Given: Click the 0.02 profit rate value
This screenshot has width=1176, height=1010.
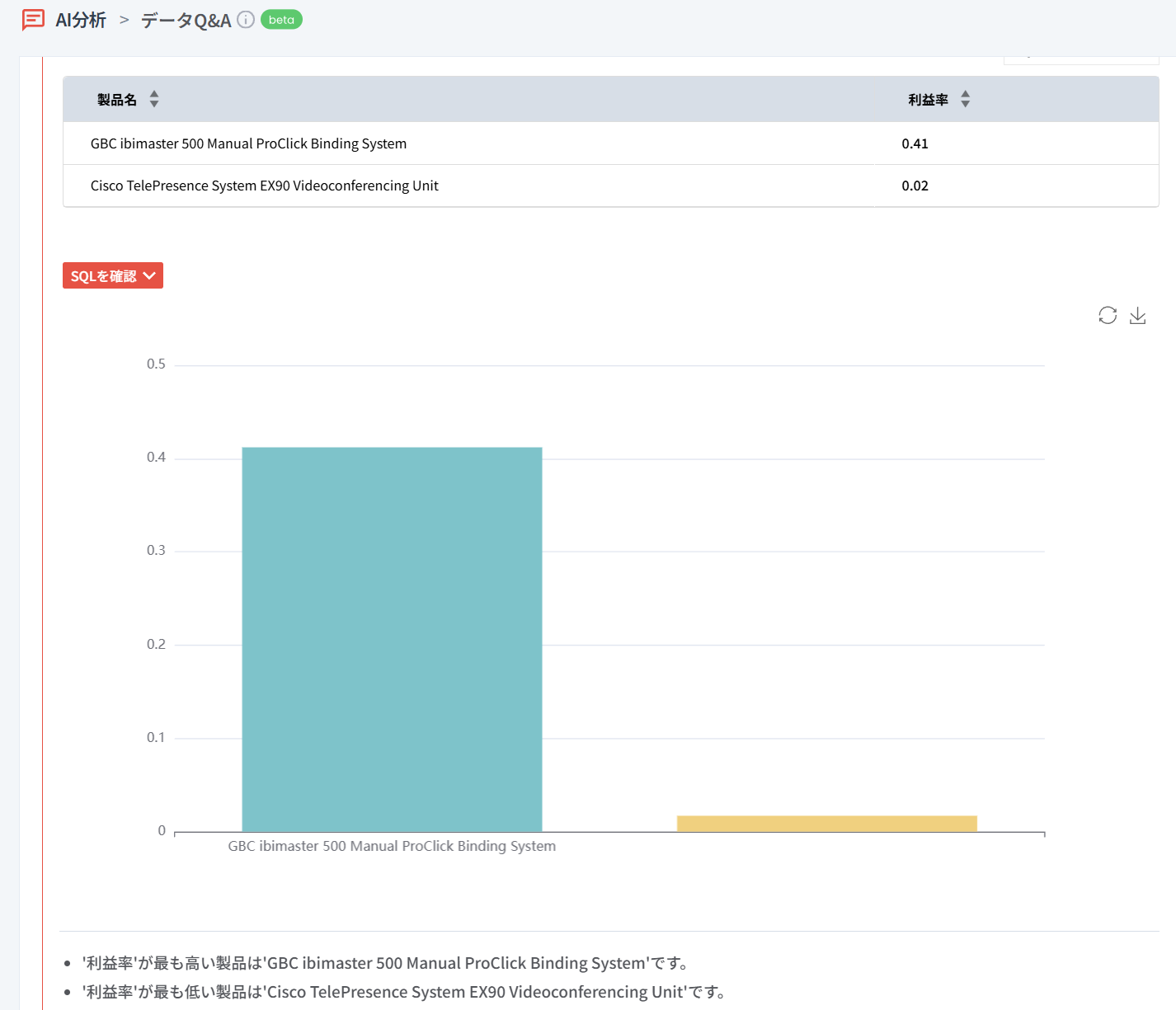Looking at the screenshot, I should pos(915,186).
